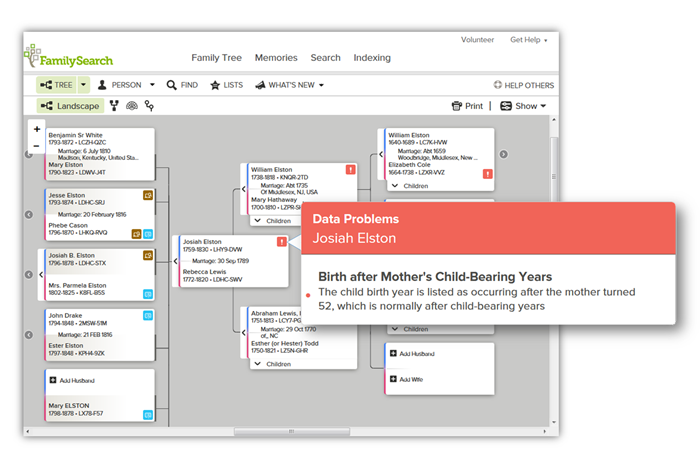
Task: Click the blue research icon beside Phebe Cason
Action: pyautogui.click(x=148, y=233)
